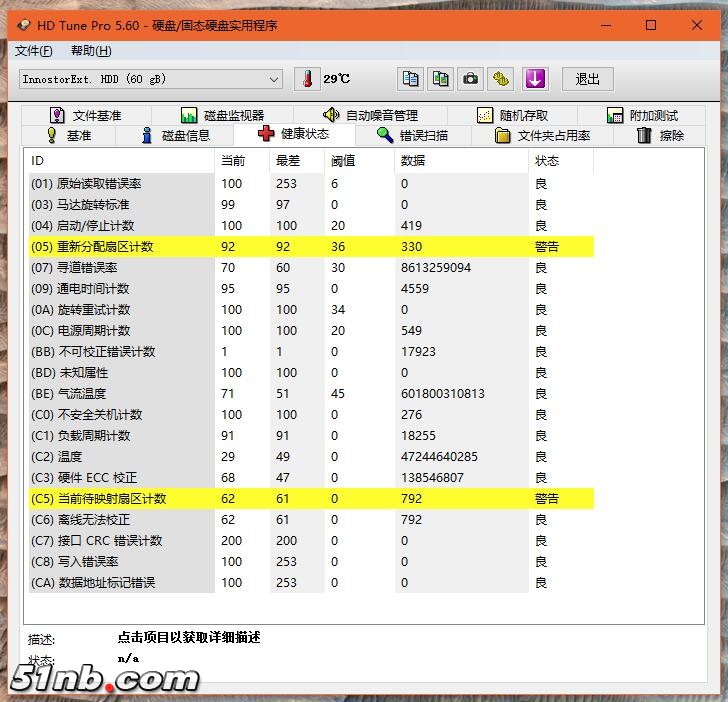Click the 基准 lightbulb icon

52,135
